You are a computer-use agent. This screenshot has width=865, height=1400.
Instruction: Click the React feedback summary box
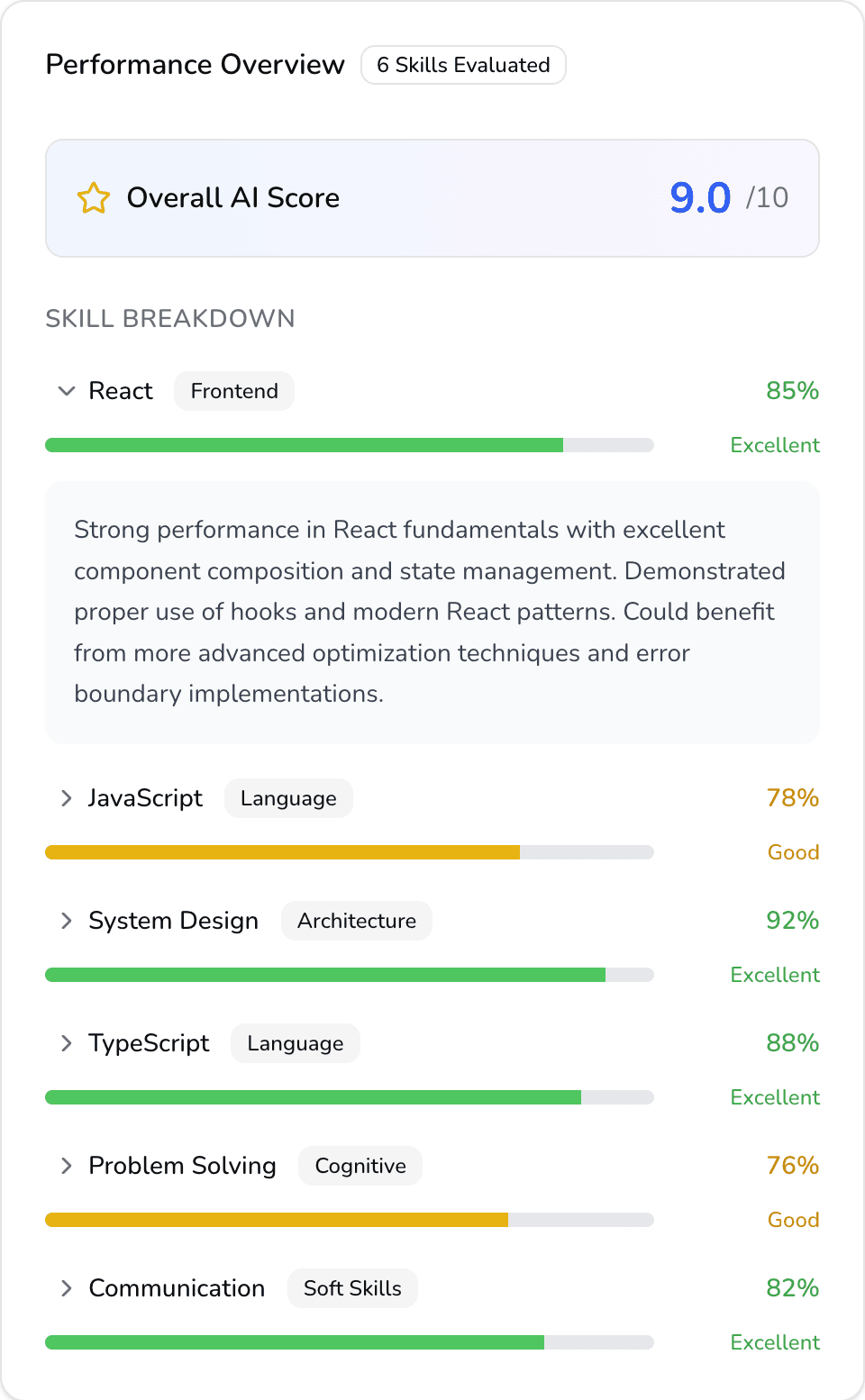point(432,612)
